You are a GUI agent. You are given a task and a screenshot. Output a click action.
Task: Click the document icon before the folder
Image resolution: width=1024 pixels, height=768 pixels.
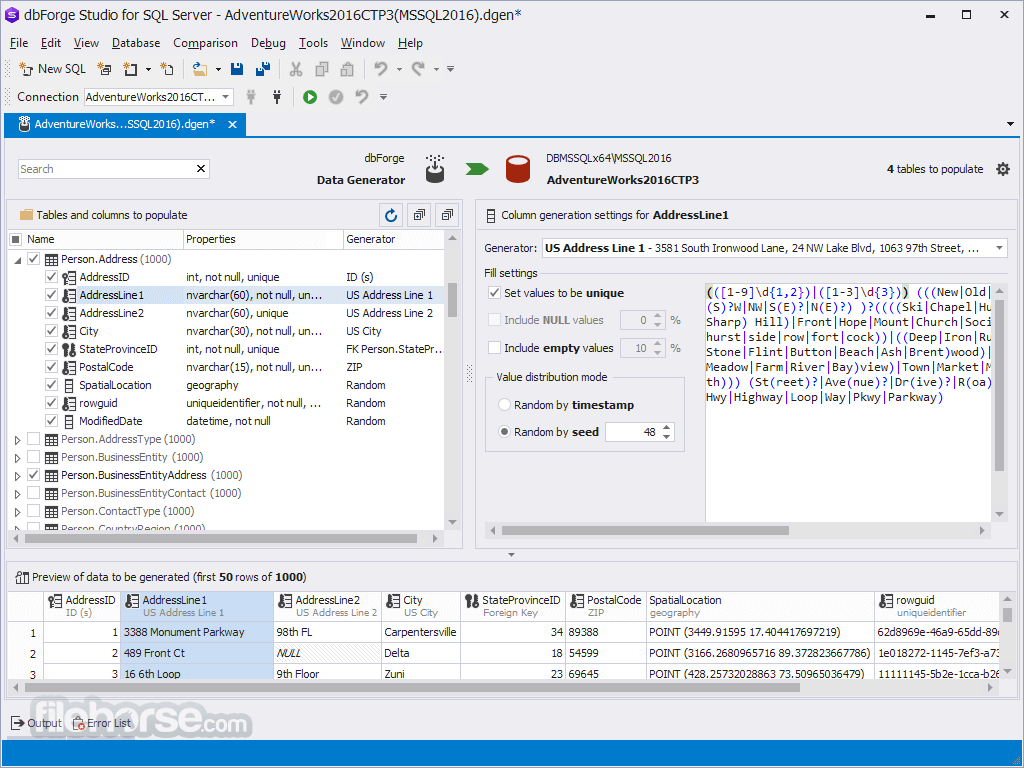click(x=167, y=69)
